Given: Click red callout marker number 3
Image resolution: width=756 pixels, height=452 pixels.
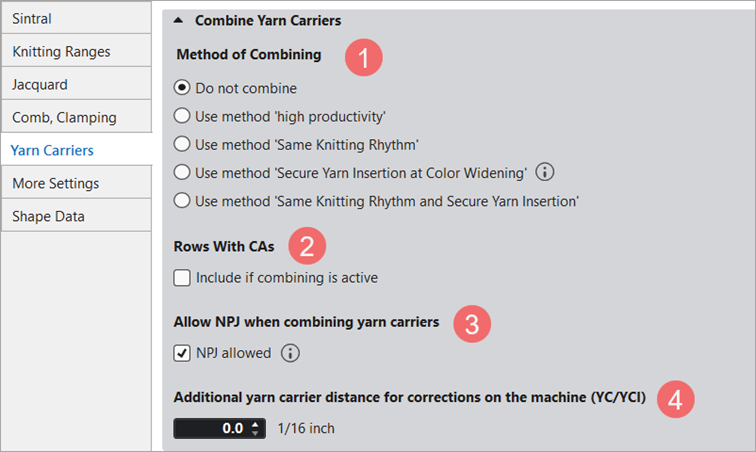Looking at the screenshot, I should (x=471, y=323).
